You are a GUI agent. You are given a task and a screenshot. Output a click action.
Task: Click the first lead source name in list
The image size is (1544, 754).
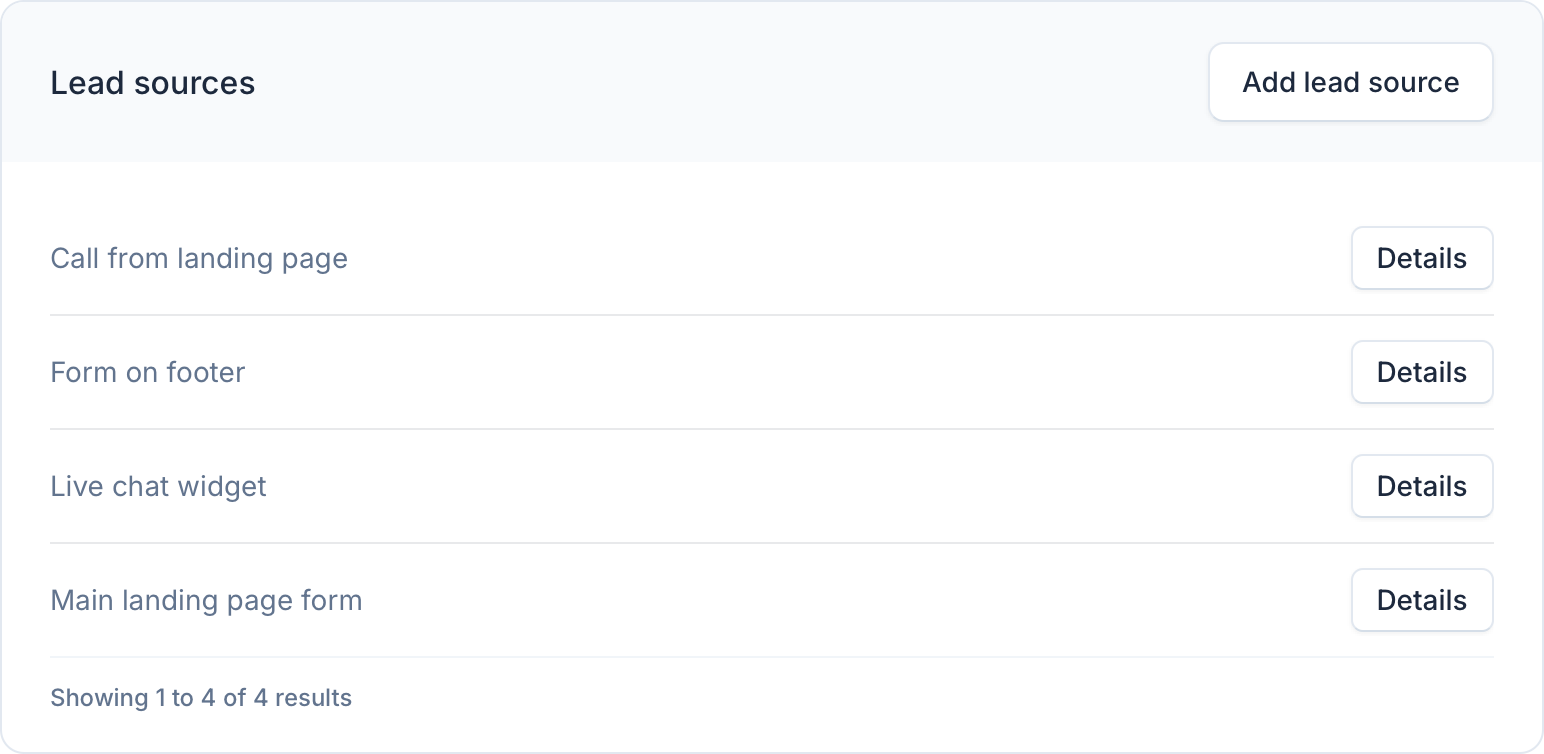[199, 258]
